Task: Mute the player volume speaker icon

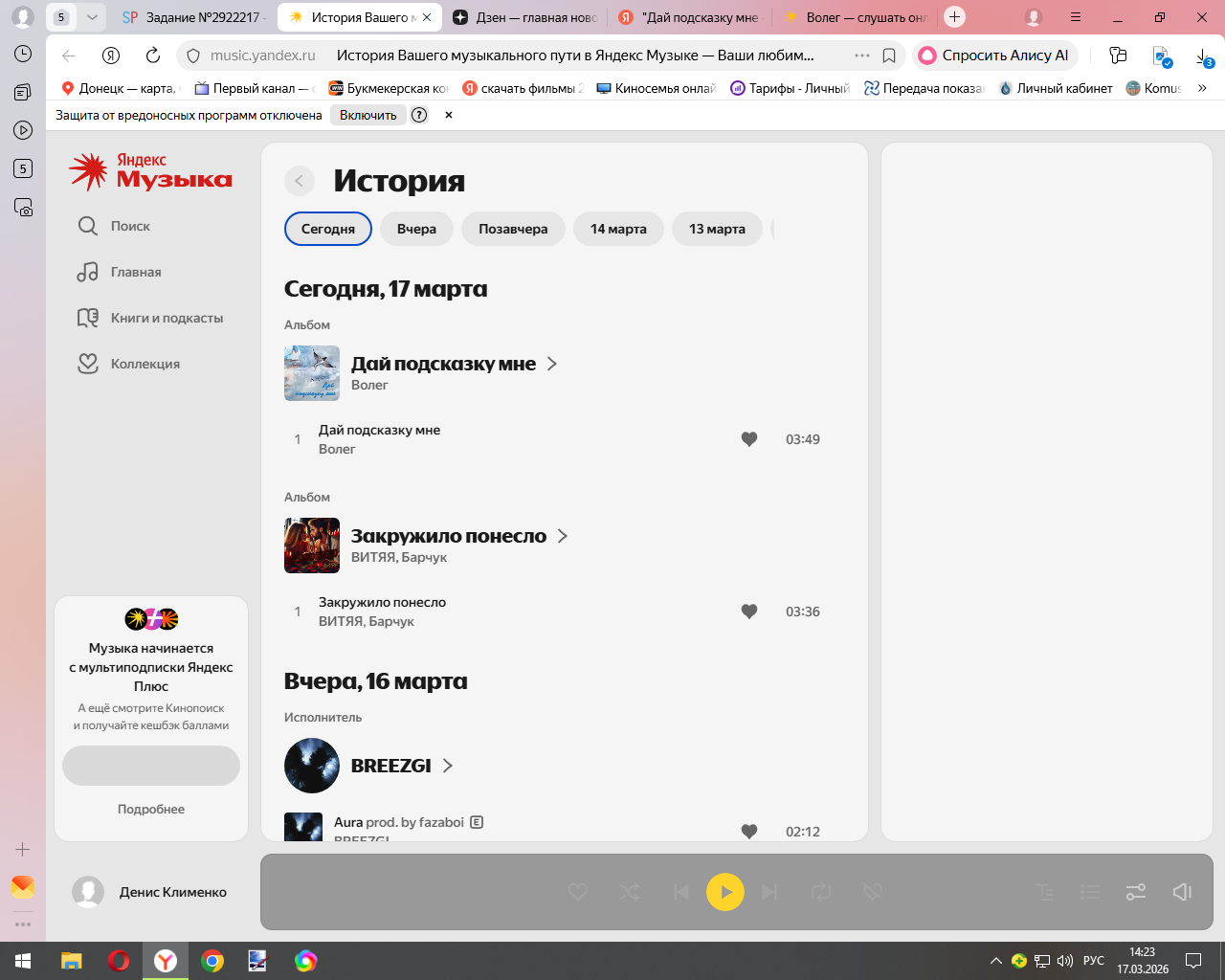Action: point(1182,892)
